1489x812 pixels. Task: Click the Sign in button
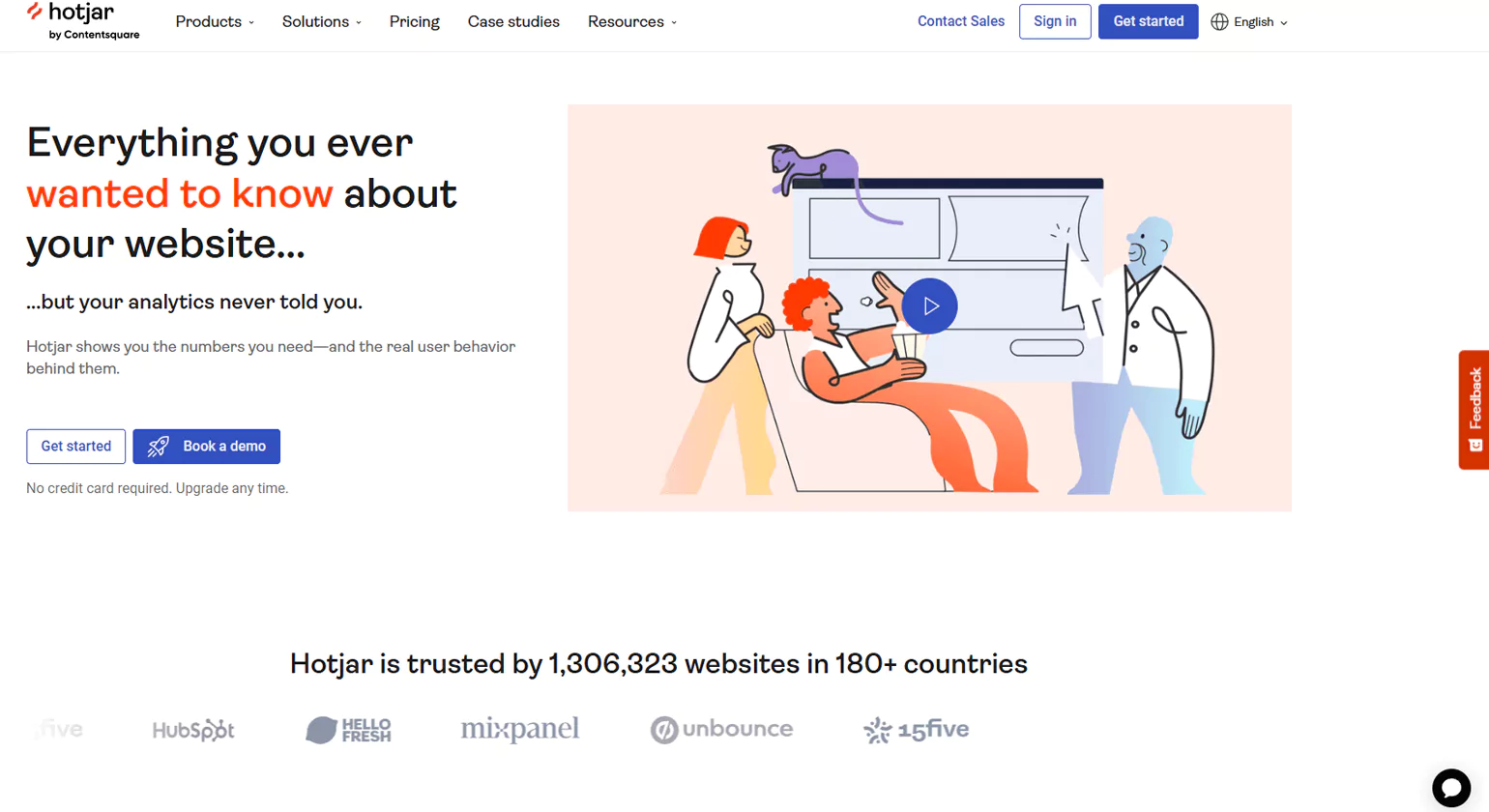click(1055, 21)
